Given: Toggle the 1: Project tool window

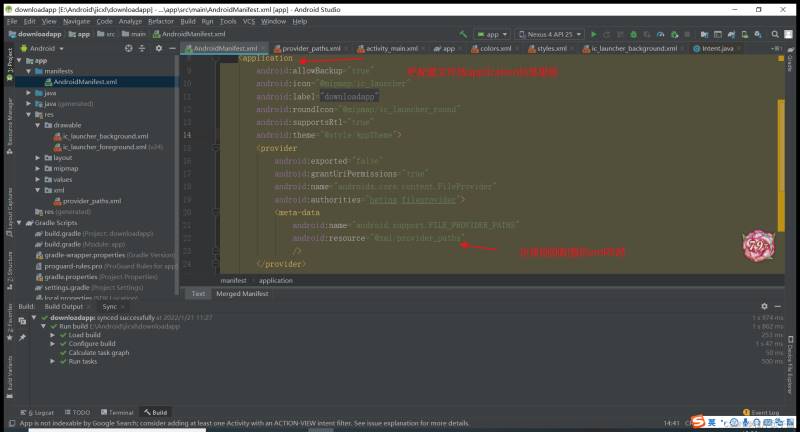Looking at the screenshot, I should pyautogui.click(x=9, y=64).
